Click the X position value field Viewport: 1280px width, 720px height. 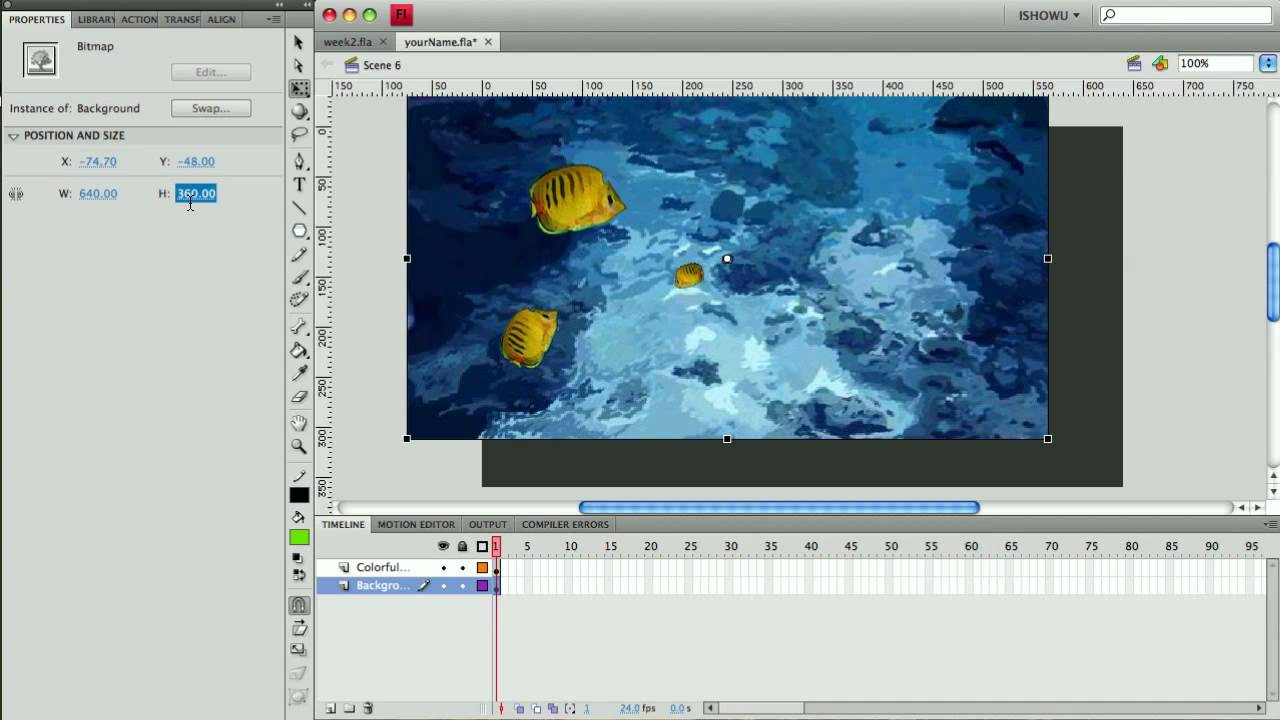click(x=98, y=161)
